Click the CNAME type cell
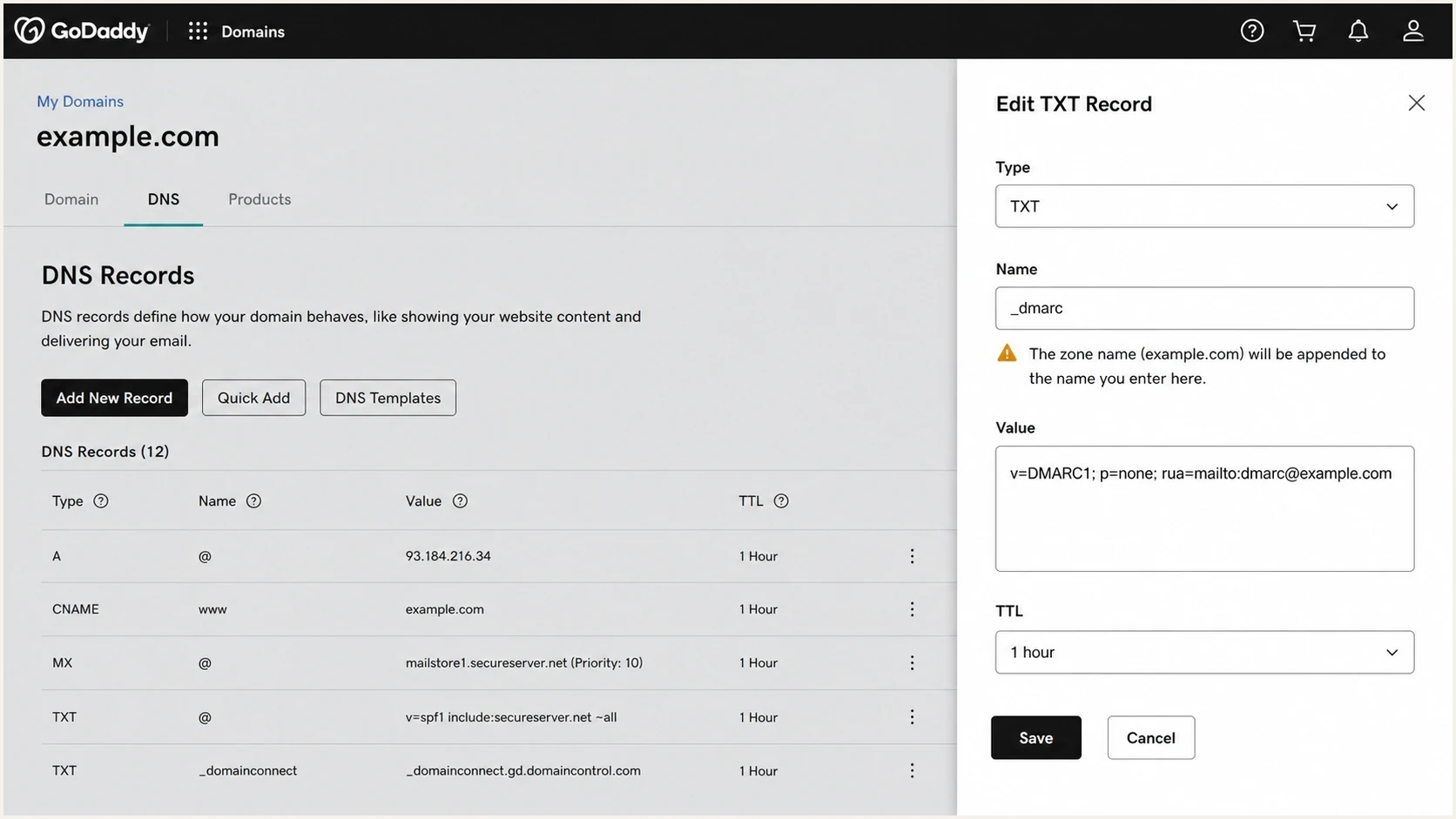This screenshot has width=1456, height=819. [x=76, y=609]
